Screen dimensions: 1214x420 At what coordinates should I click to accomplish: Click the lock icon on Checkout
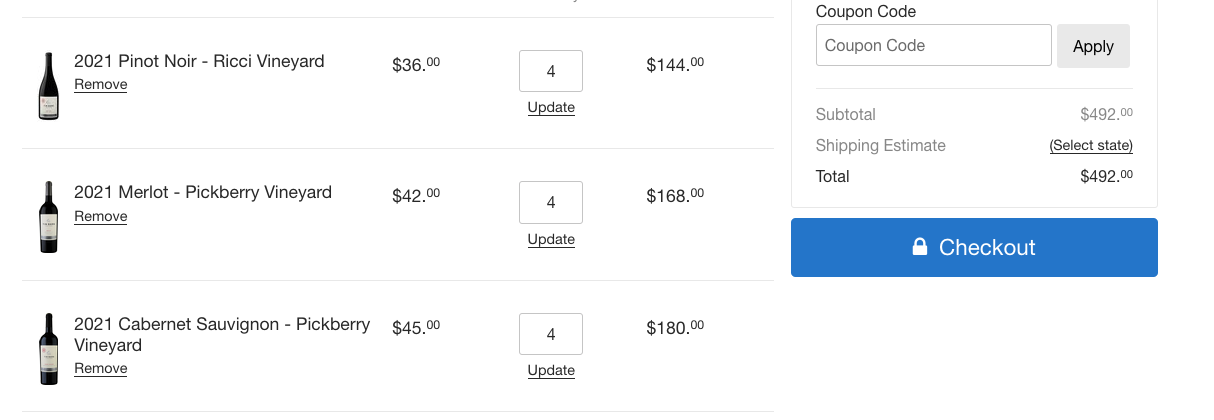pos(920,247)
